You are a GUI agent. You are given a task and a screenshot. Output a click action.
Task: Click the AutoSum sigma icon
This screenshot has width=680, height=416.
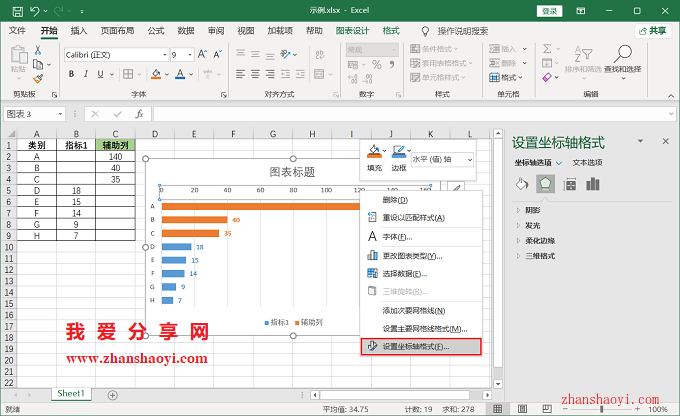pyautogui.click(x=547, y=49)
